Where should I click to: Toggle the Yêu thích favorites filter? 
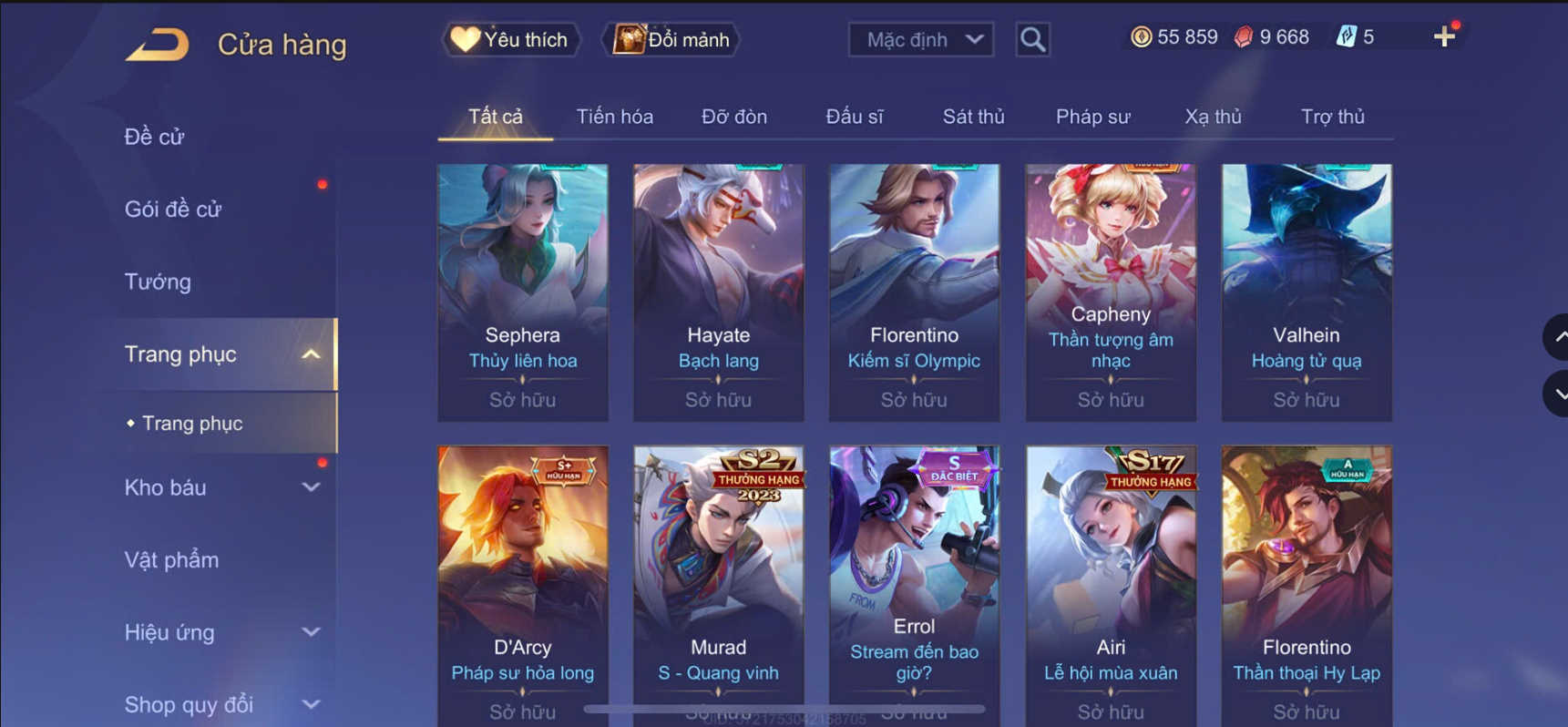tap(511, 39)
